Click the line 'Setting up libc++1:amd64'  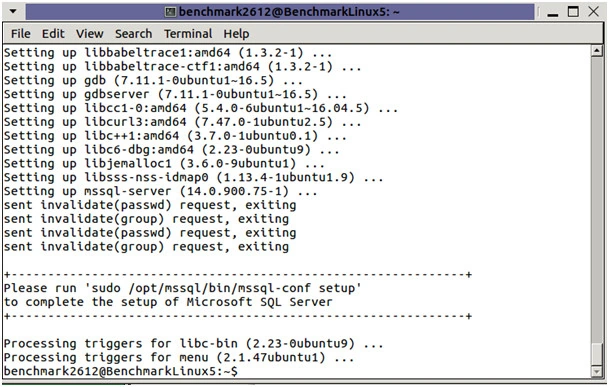pyautogui.click(x=175, y=136)
